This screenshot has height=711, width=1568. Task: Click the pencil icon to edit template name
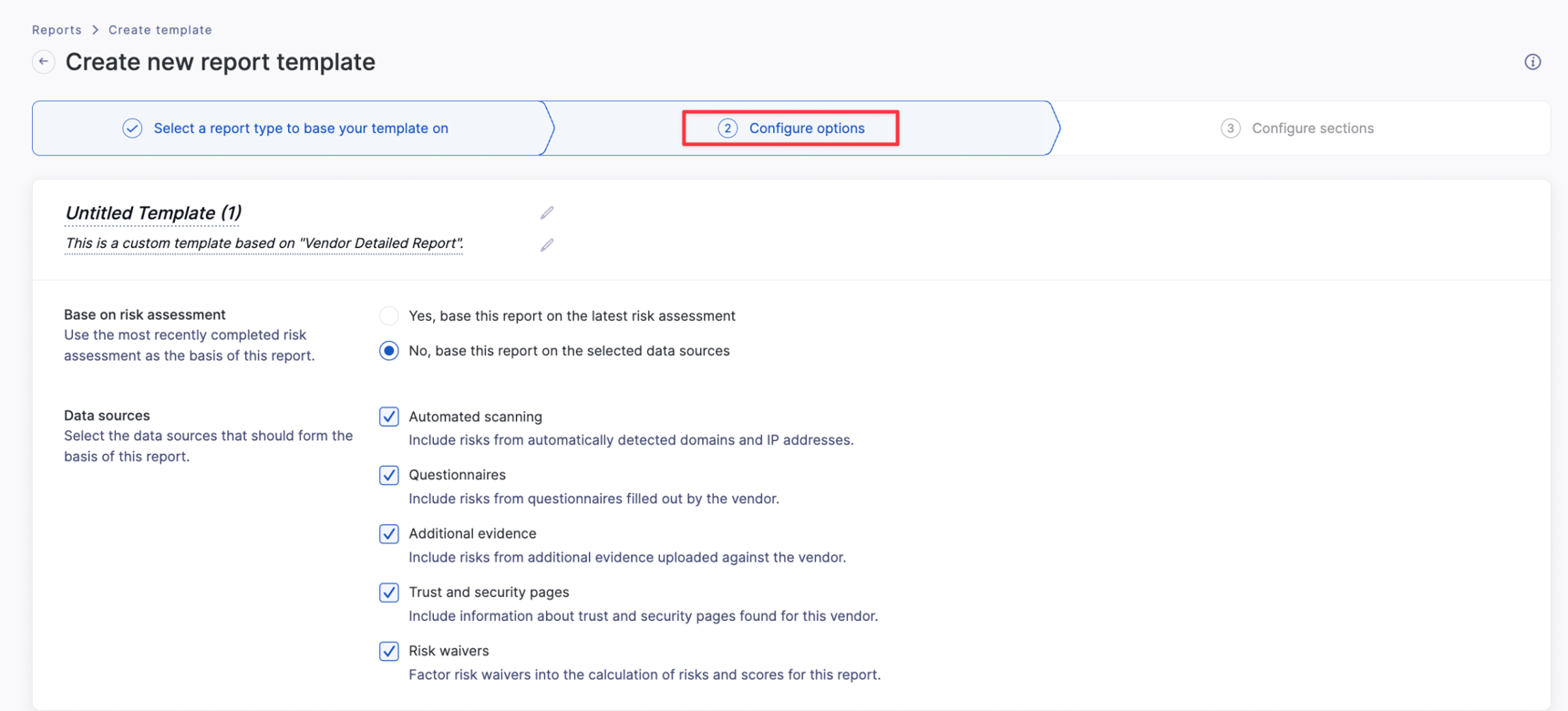(x=547, y=211)
